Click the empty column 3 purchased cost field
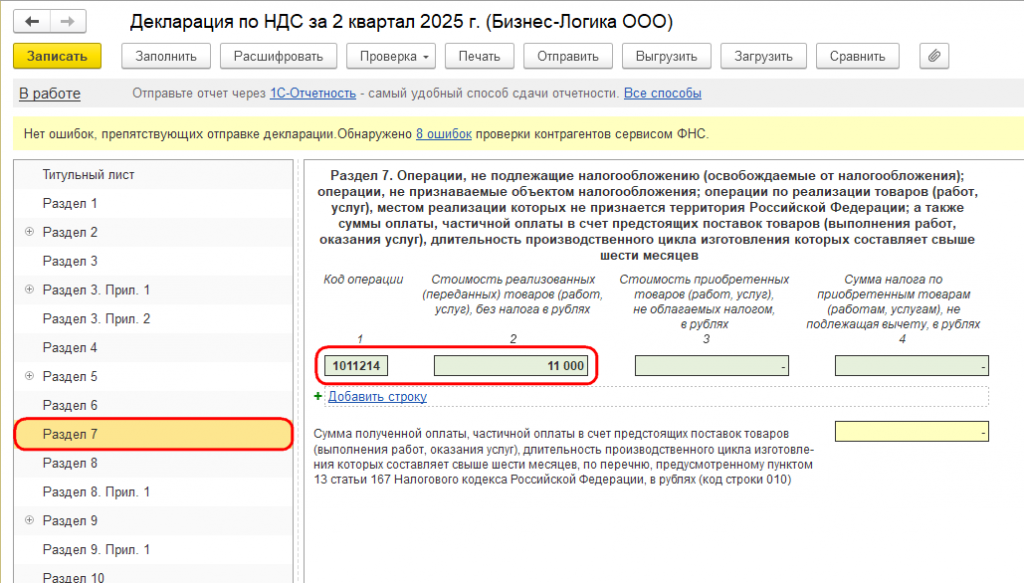 (x=712, y=366)
